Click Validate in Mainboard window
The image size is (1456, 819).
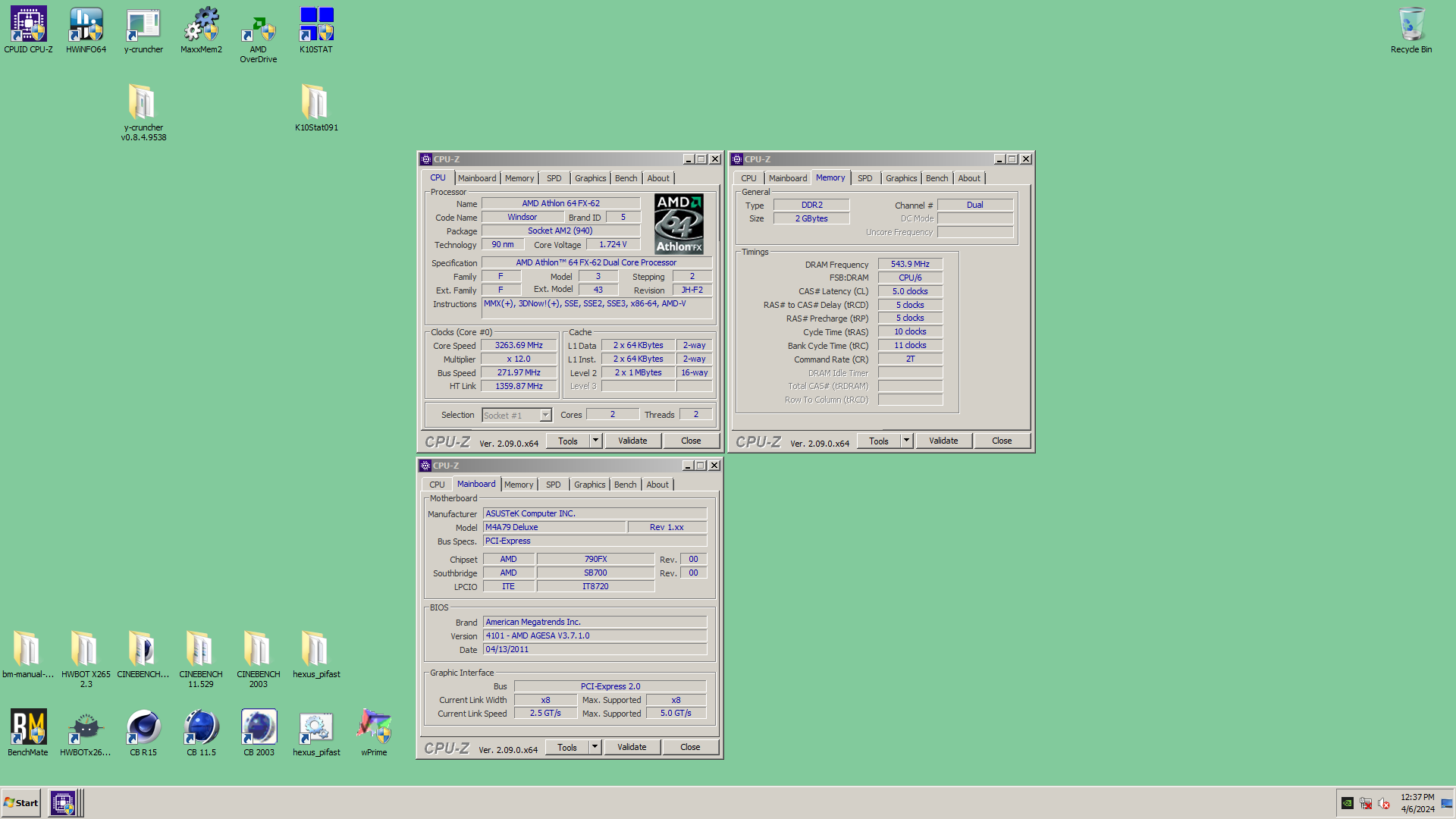point(632,747)
